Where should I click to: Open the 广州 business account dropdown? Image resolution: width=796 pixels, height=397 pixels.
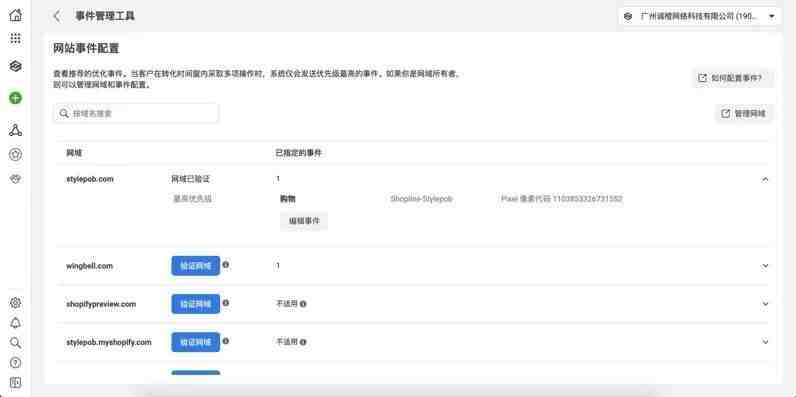click(x=700, y=16)
